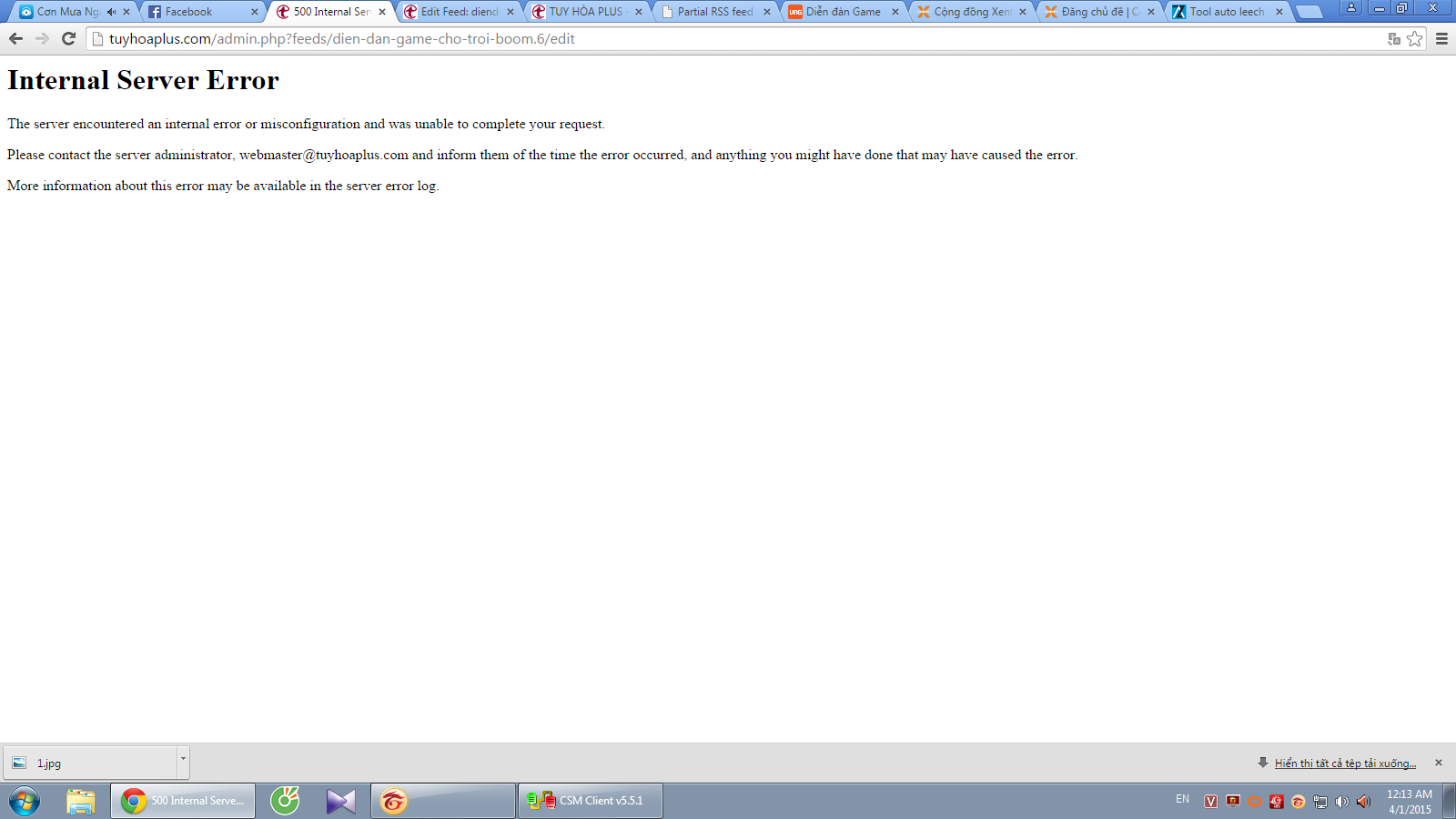Reload the page with the refresh icon
This screenshot has height=819, width=1456.
pyautogui.click(x=68, y=38)
